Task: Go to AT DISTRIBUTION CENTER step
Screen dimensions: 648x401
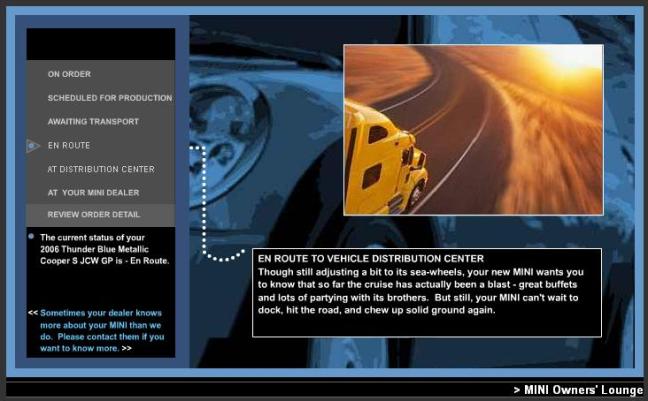Action: point(101,169)
